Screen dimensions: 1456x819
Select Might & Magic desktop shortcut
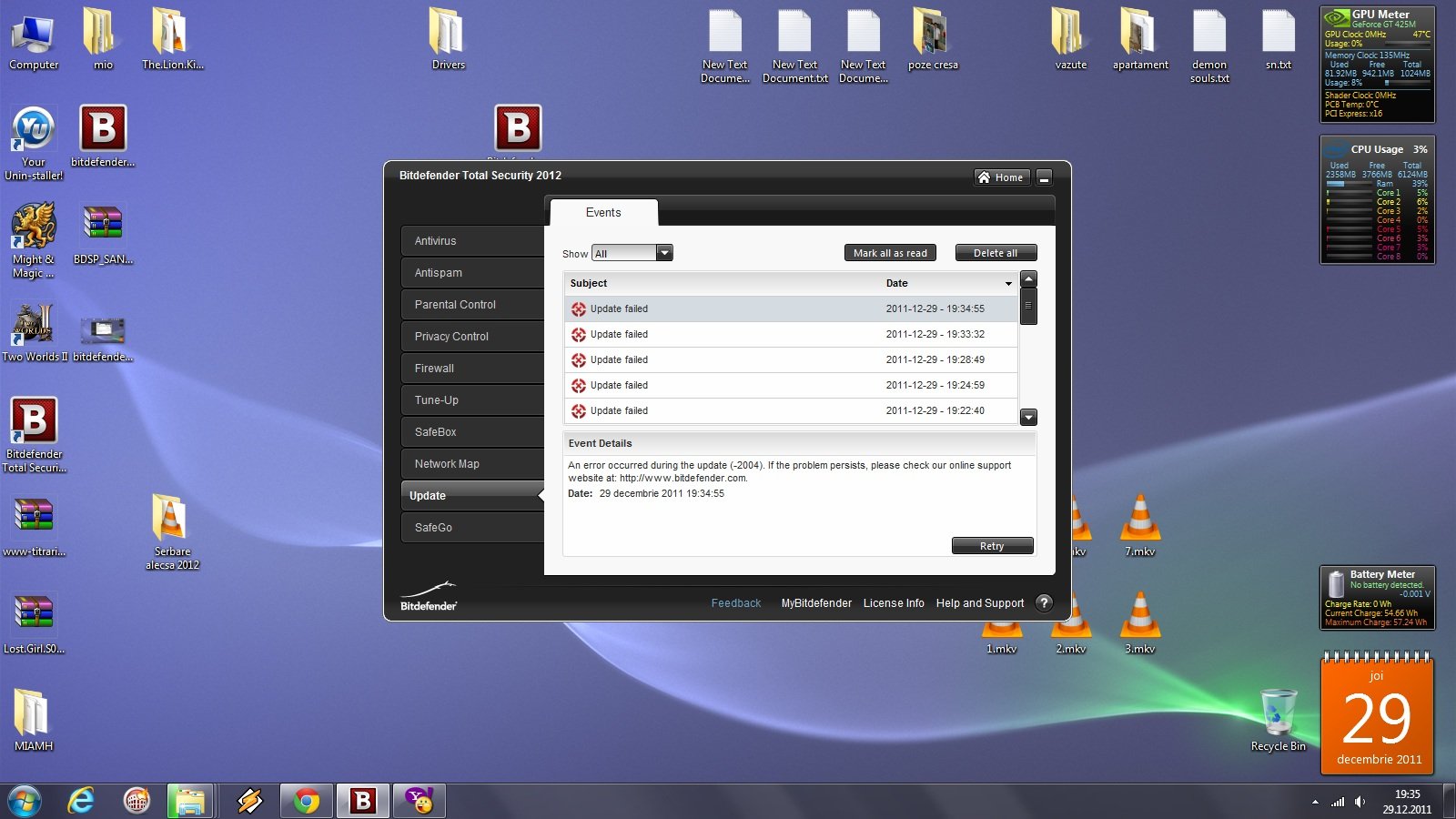pyautogui.click(x=34, y=241)
